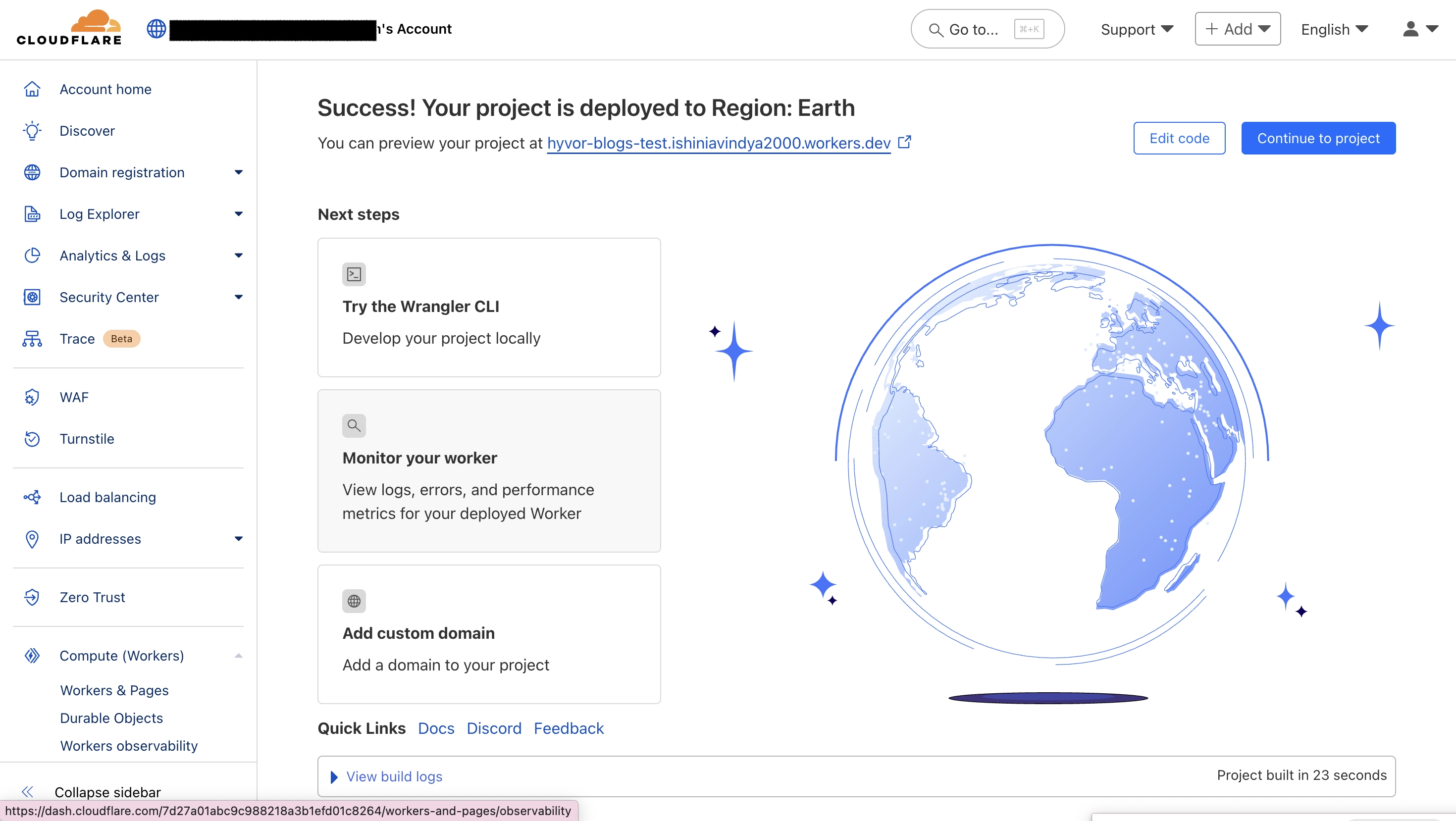Click the Account home house icon

tap(32, 89)
